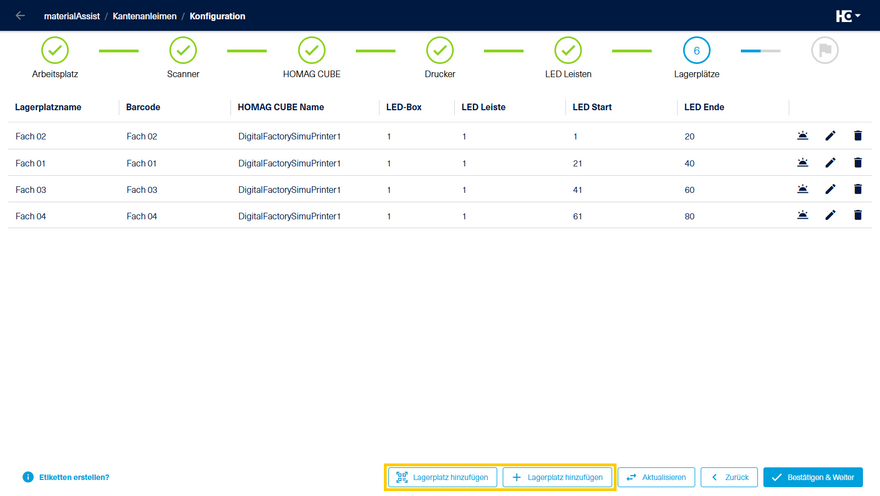
Task: Go back with the Zurück button
Action: click(729, 477)
